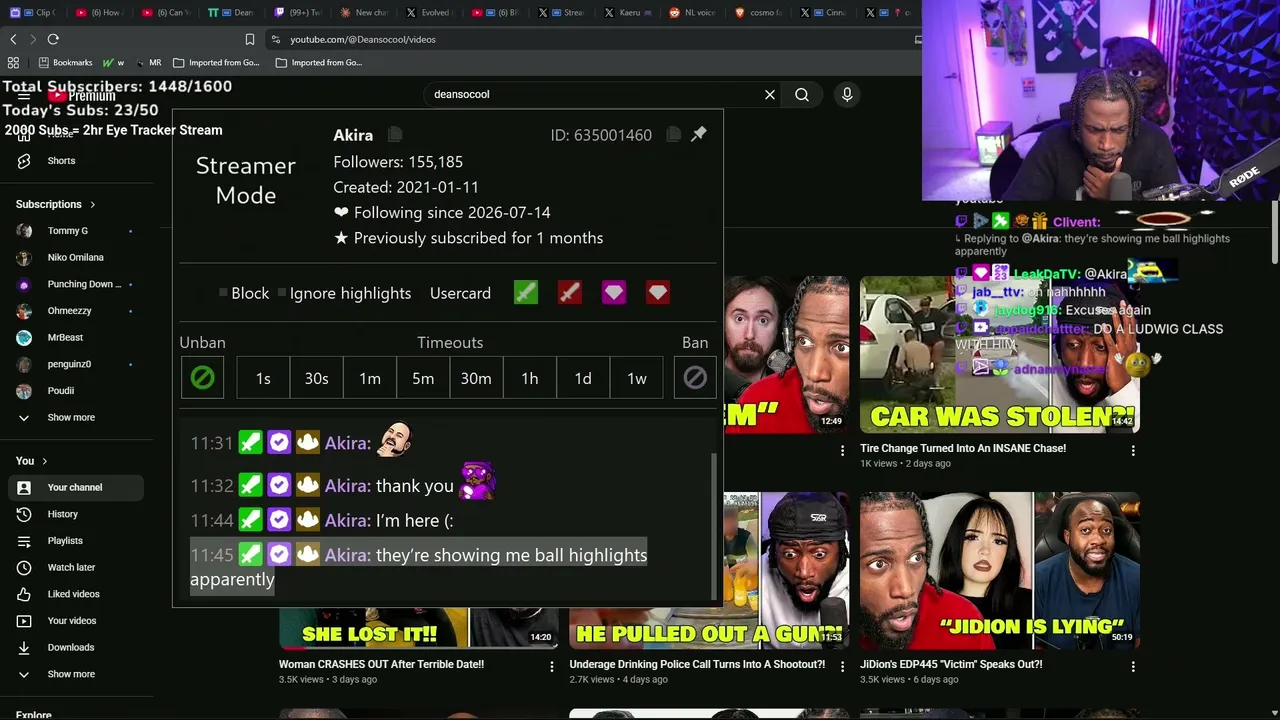1280x720 pixels.
Task: Copy the user ID 635001460
Action: coord(674,135)
